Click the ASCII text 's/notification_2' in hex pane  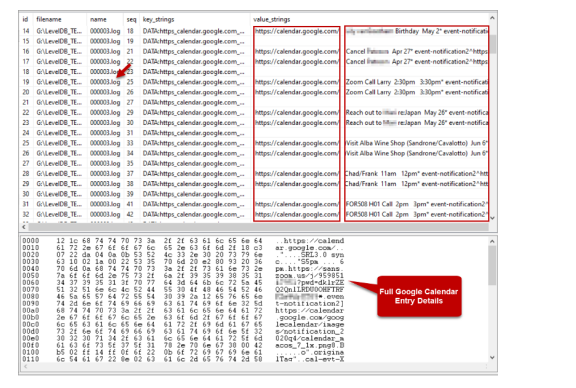(310, 331)
